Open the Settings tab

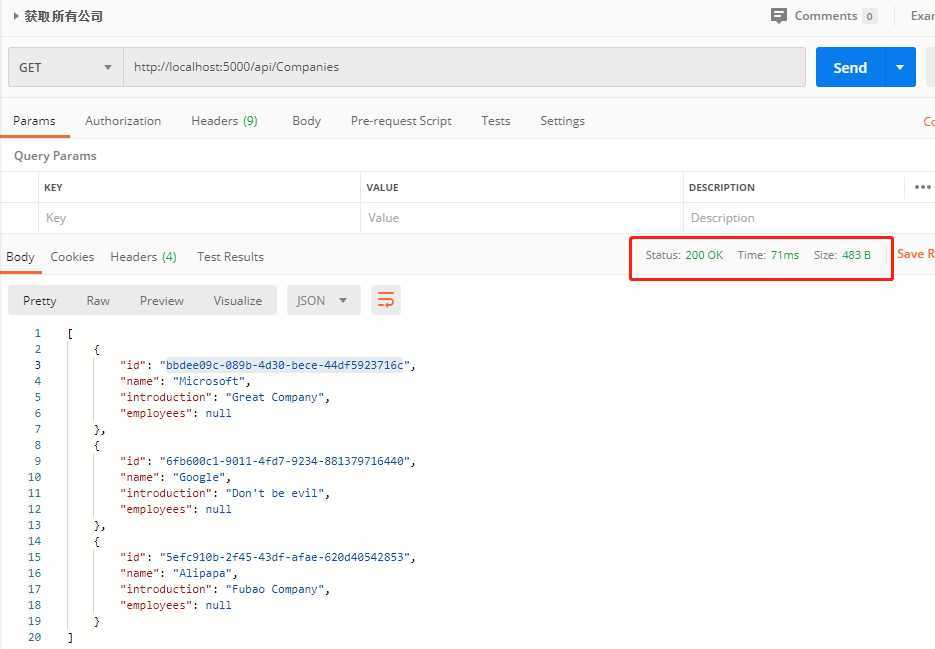(562, 121)
